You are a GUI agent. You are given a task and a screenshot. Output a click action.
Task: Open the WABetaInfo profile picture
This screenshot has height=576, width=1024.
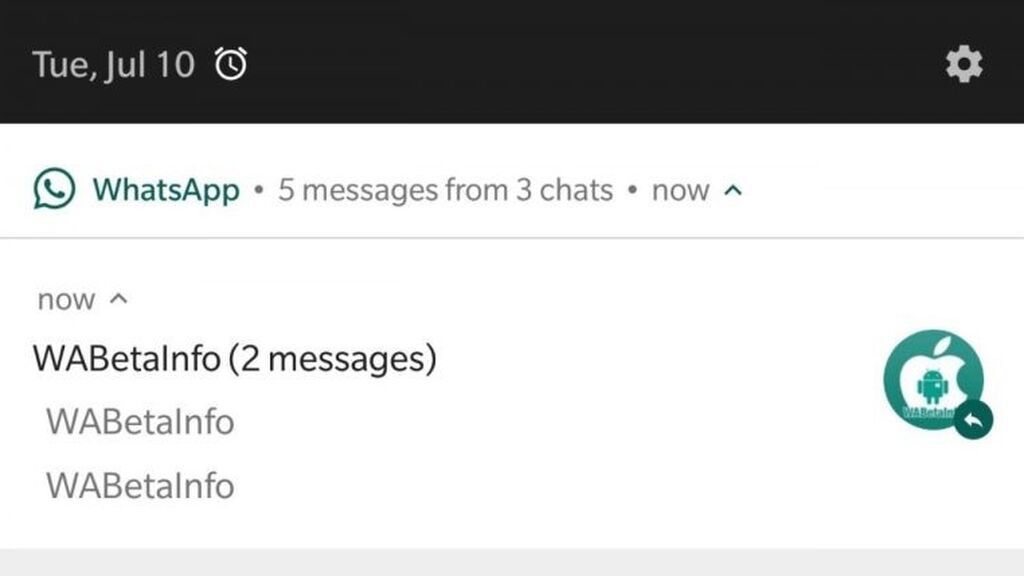934,379
